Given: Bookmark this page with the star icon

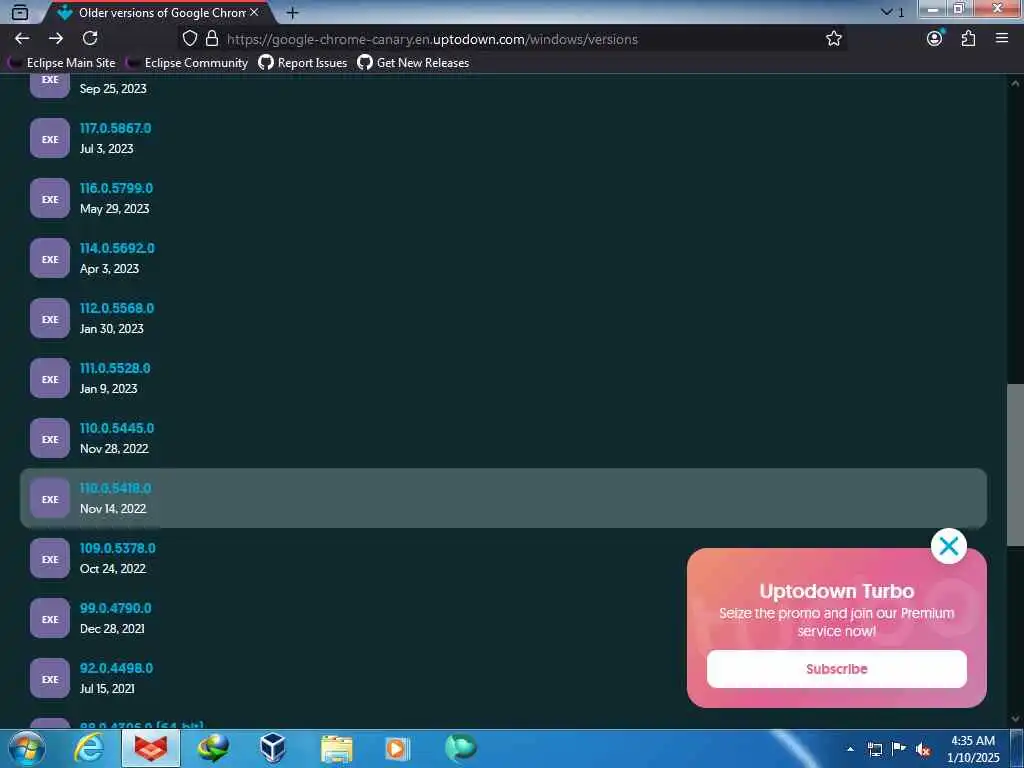Looking at the screenshot, I should (x=833, y=39).
